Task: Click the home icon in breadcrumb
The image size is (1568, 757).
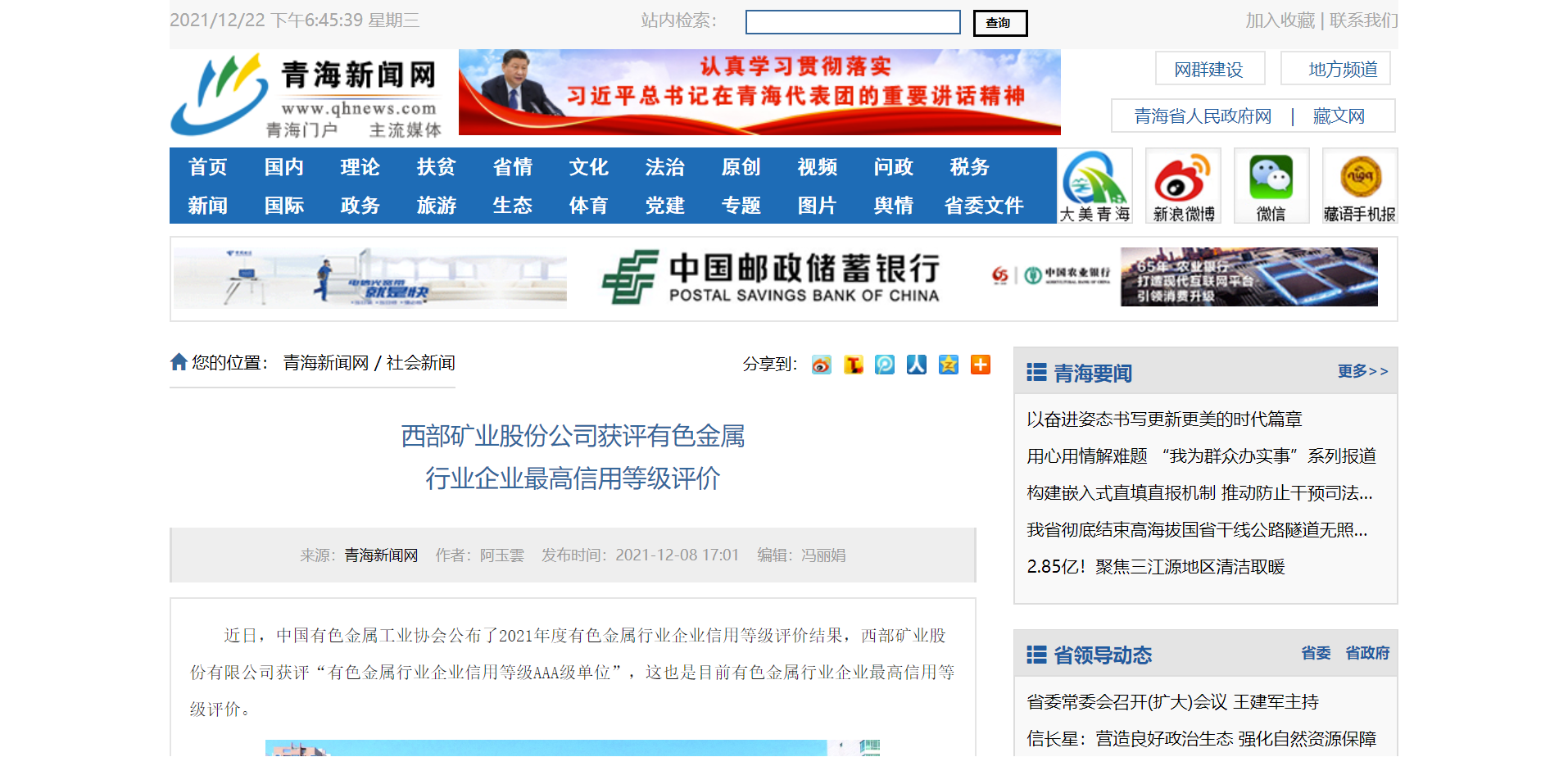Action: (179, 362)
